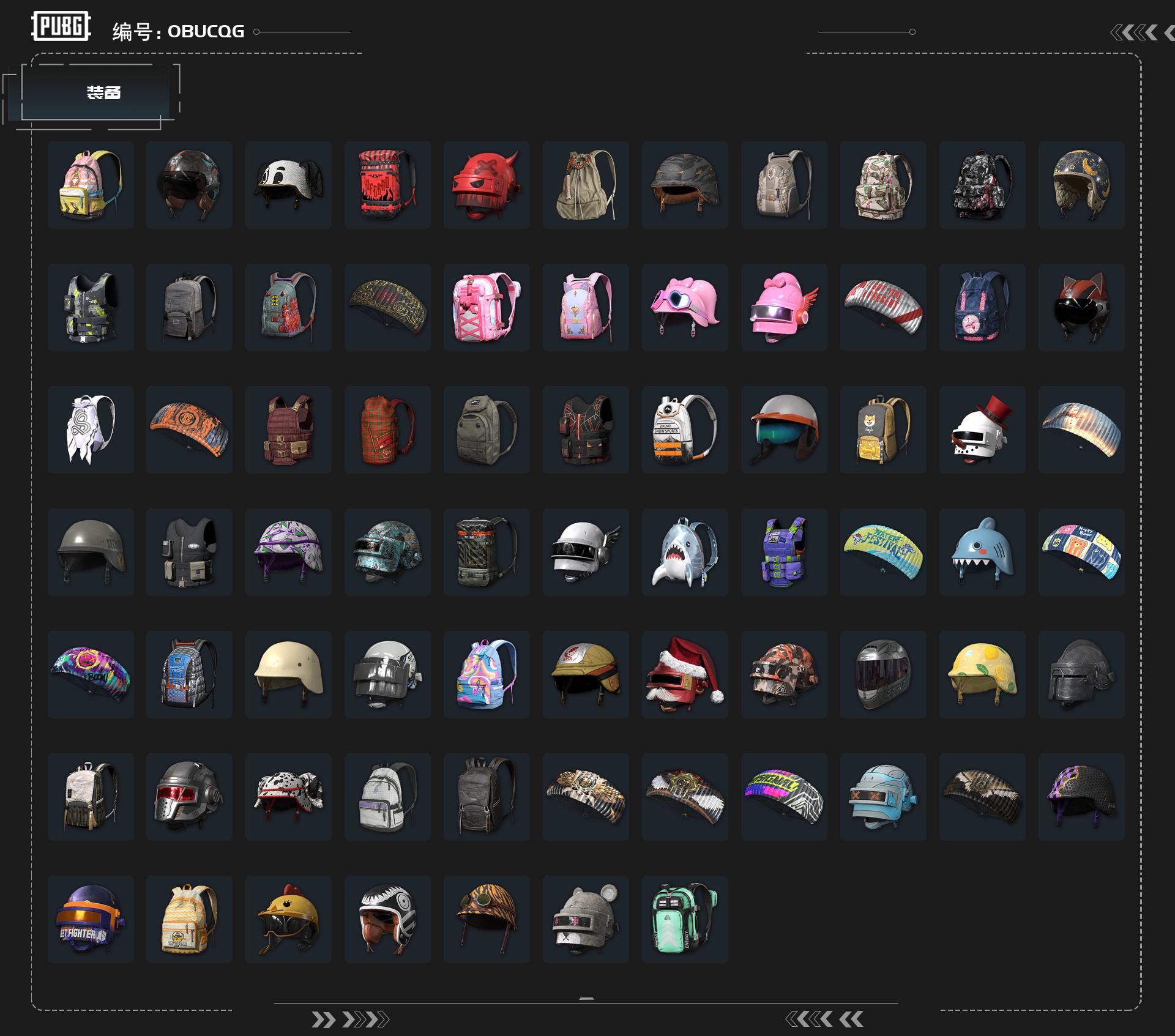Choose the snowman helmet with red top hat
The width and height of the screenshot is (1175, 1036).
[x=983, y=430]
